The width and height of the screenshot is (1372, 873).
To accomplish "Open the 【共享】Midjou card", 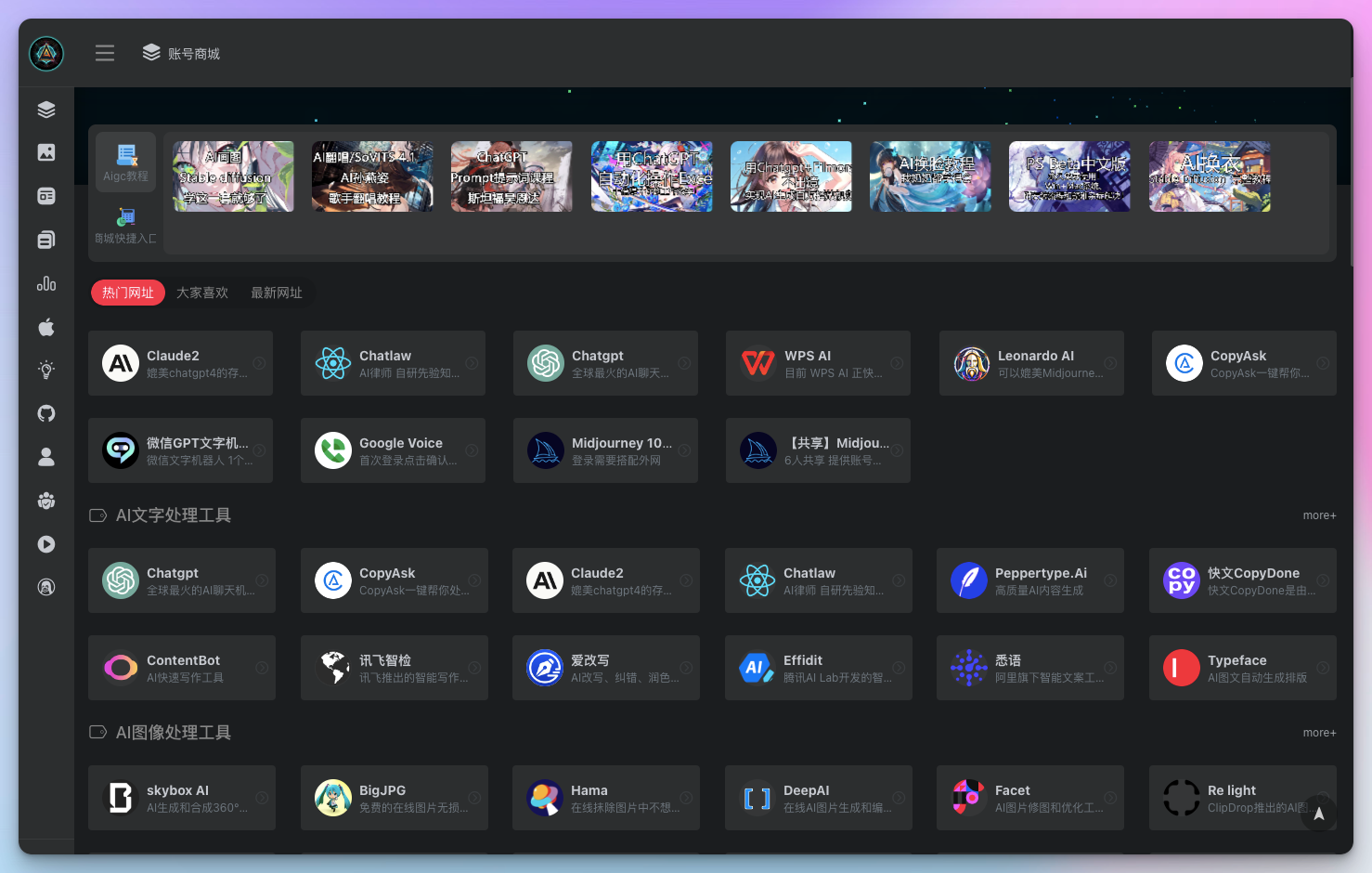I will click(818, 450).
